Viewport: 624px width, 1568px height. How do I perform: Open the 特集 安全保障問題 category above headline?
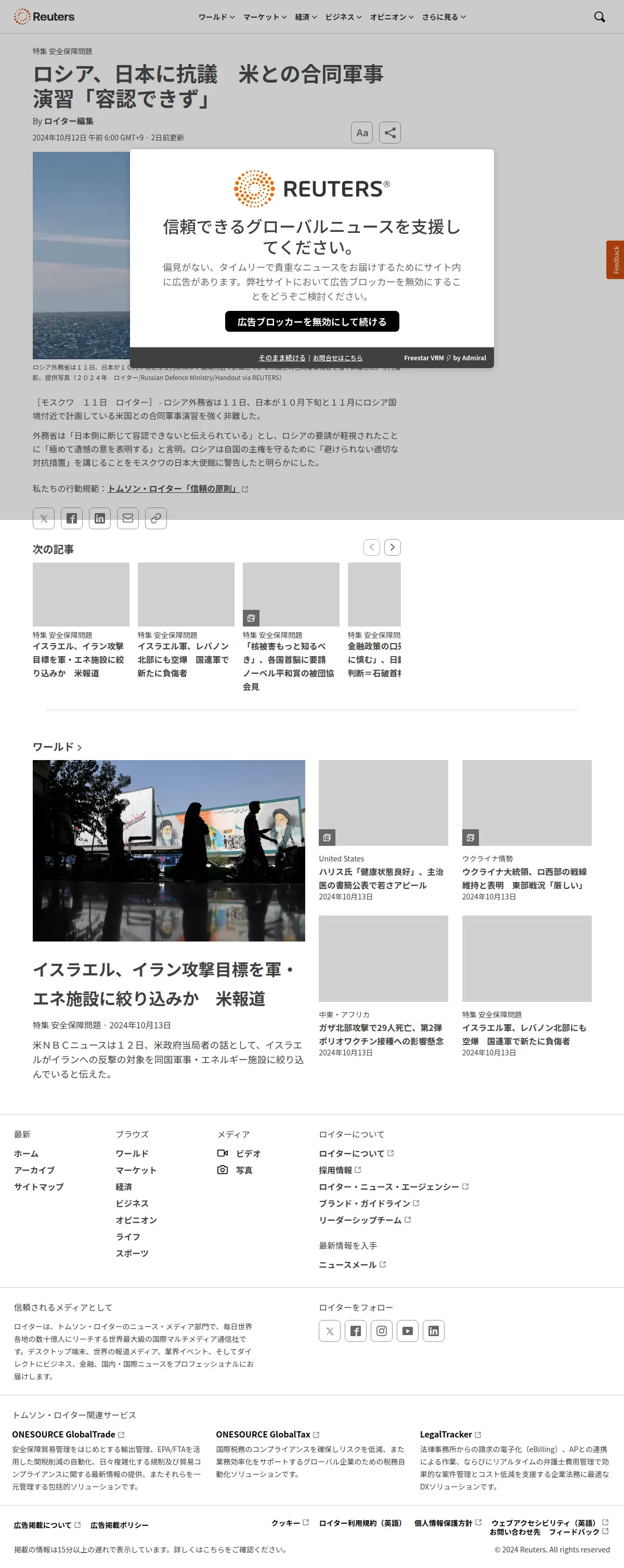pos(62,51)
